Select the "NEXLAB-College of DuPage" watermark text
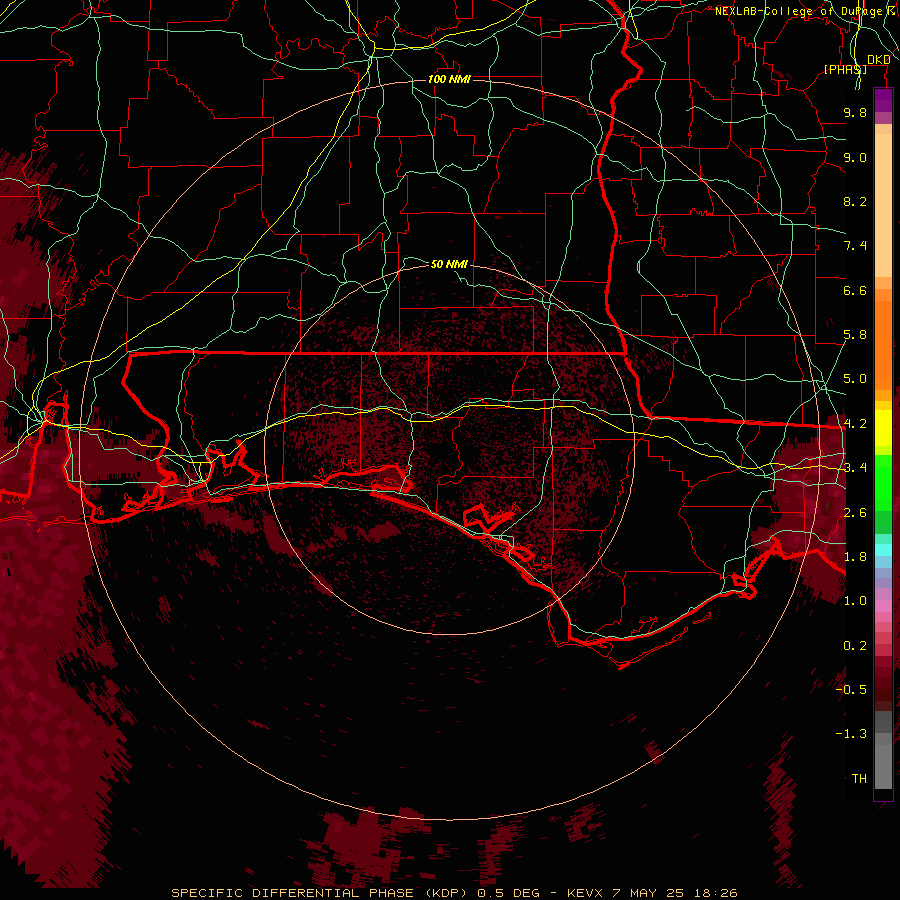This screenshot has width=900, height=900. (798, 11)
